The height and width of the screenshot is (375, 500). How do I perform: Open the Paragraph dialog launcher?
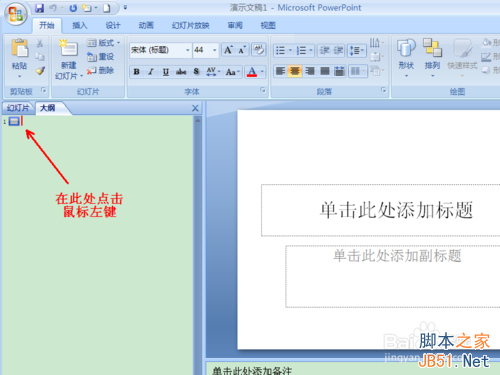pyautogui.click(x=383, y=90)
